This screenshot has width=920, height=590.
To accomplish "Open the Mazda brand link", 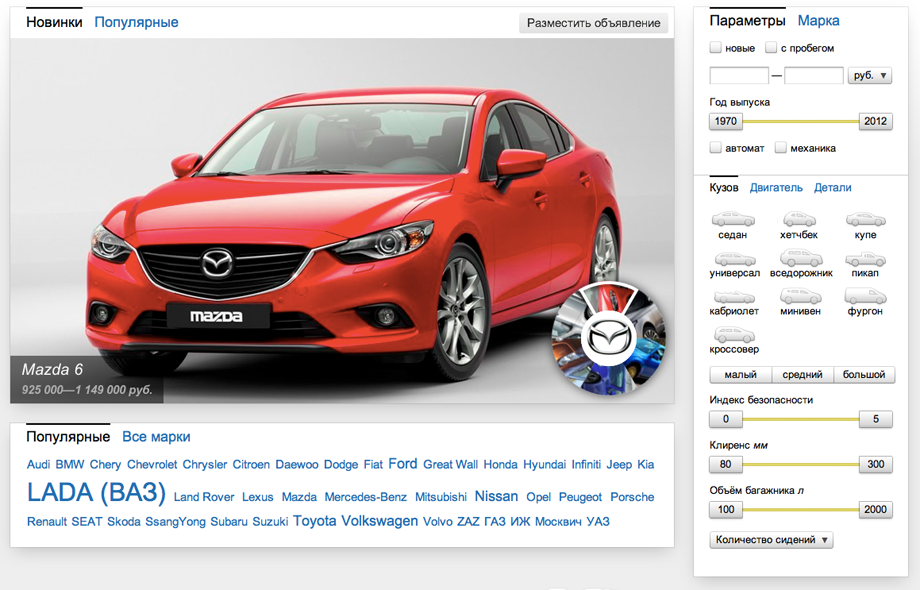I will (299, 497).
